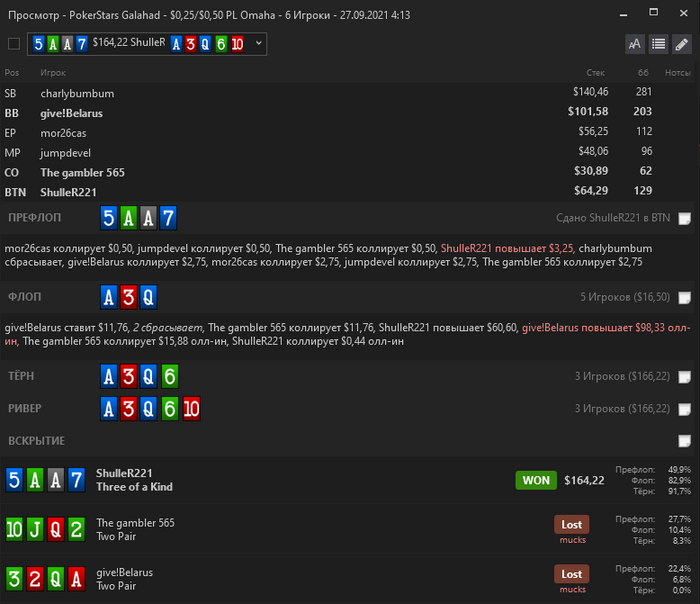Click the green A card in ПРЕФЛОП hand
The image size is (700, 604).
coord(129,218)
